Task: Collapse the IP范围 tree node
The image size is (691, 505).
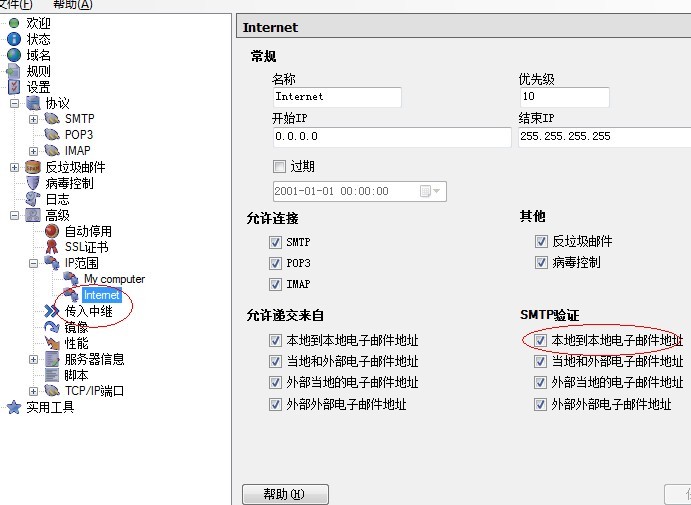Action: click(x=33, y=264)
